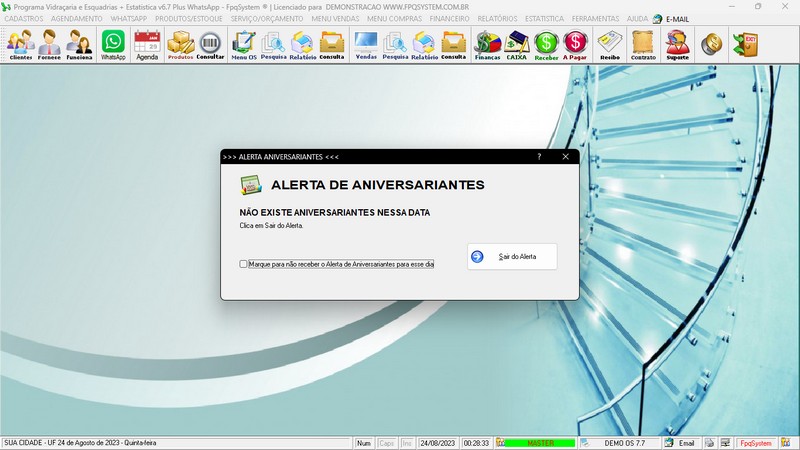Click the Num lock indicator
The height and width of the screenshot is (450, 800).
pos(364,443)
